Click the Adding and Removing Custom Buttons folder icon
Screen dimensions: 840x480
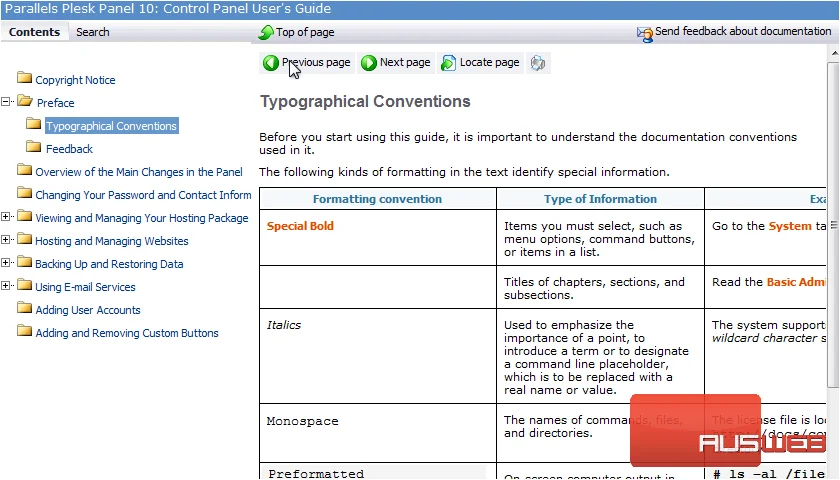click(24, 331)
